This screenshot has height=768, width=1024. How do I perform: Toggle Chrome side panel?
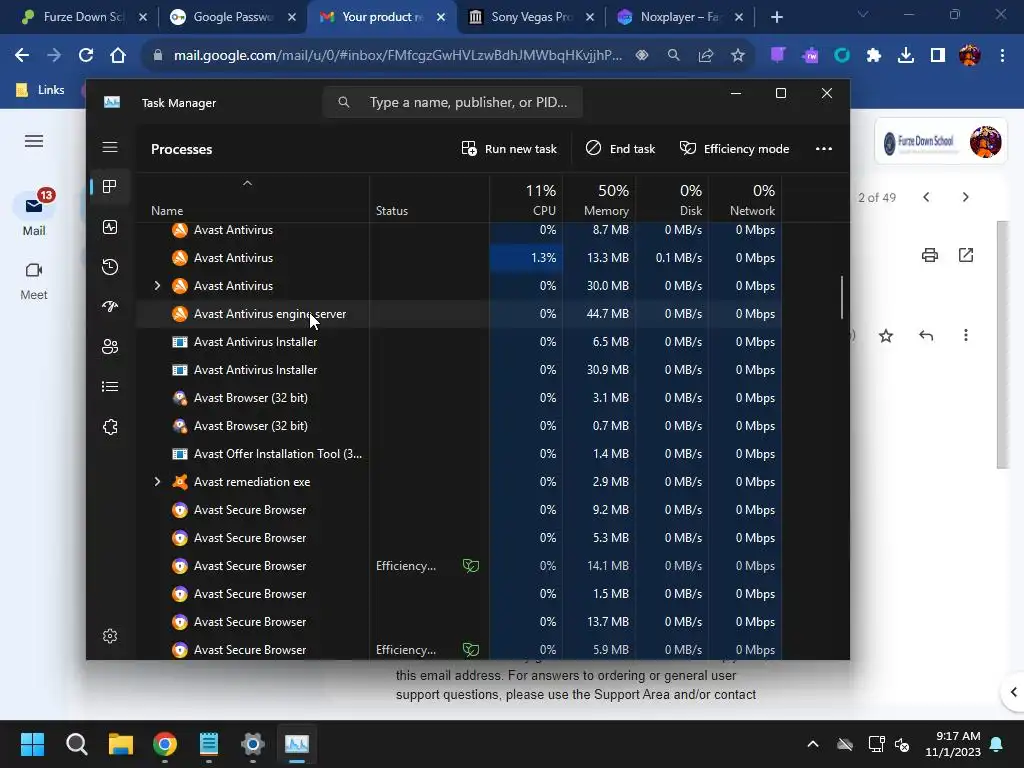(x=938, y=56)
